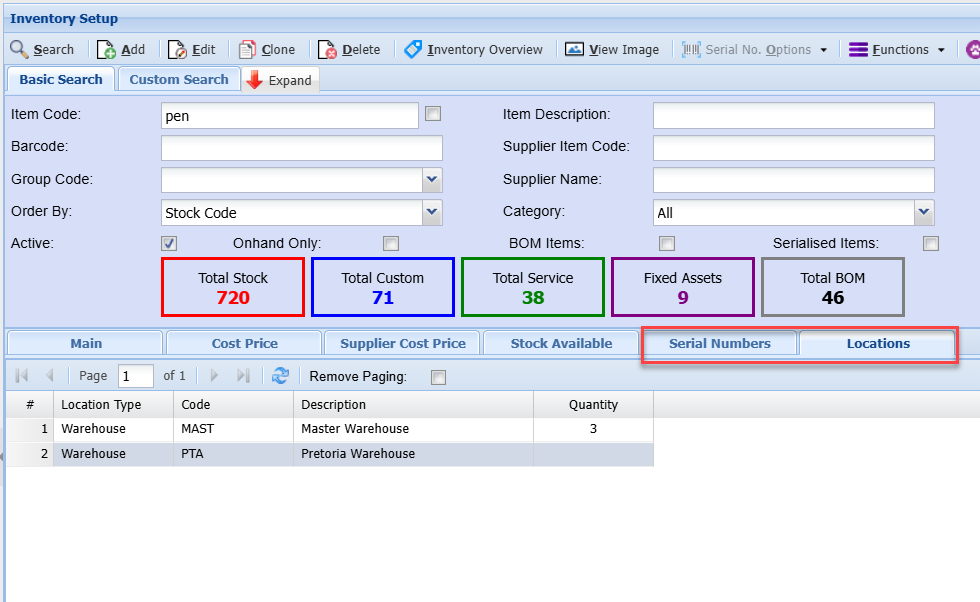
Task: Click the Total Custom 71 box
Action: (x=382, y=287)
